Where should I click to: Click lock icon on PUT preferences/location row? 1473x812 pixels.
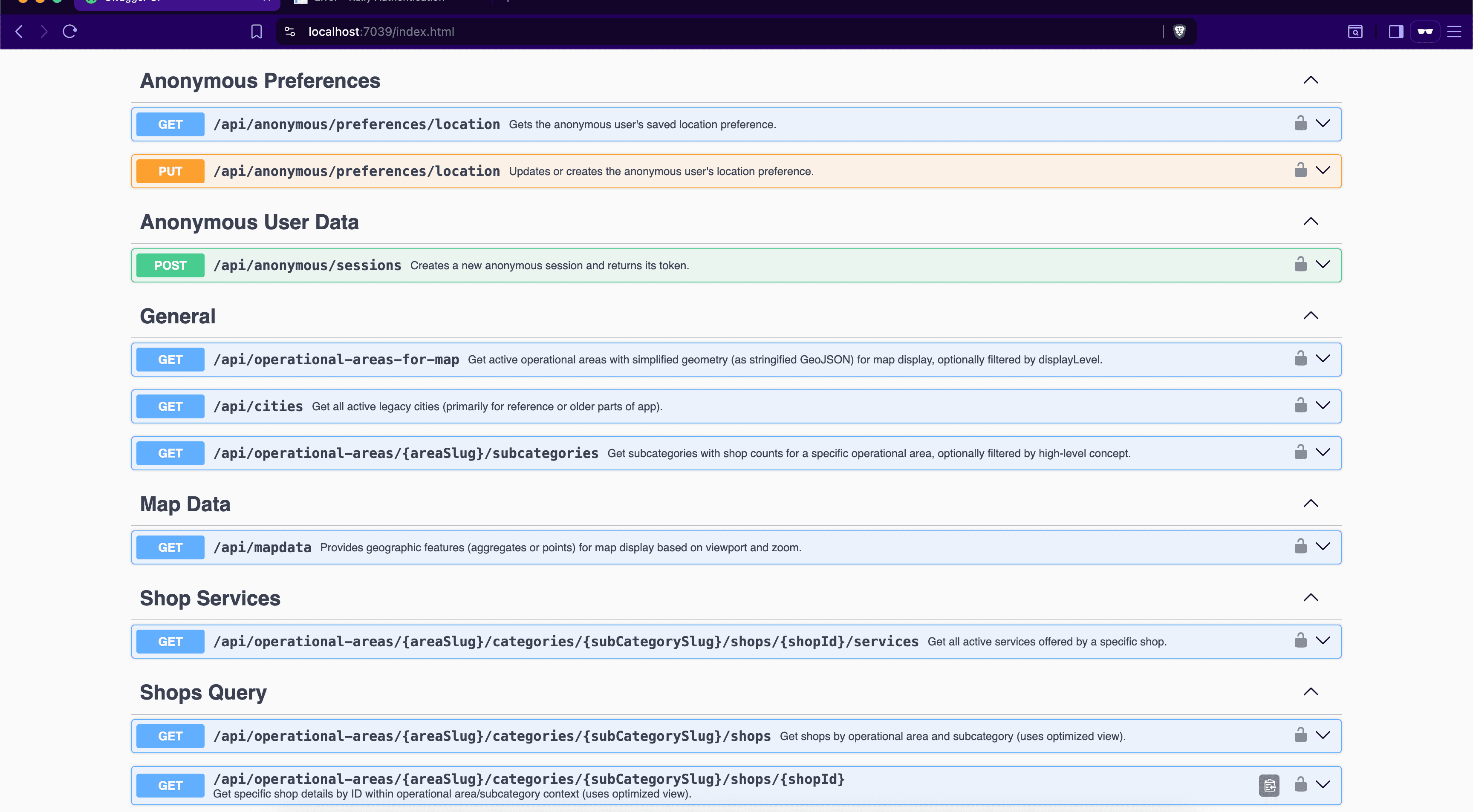pyautogui.click(x=1300, y=170)
